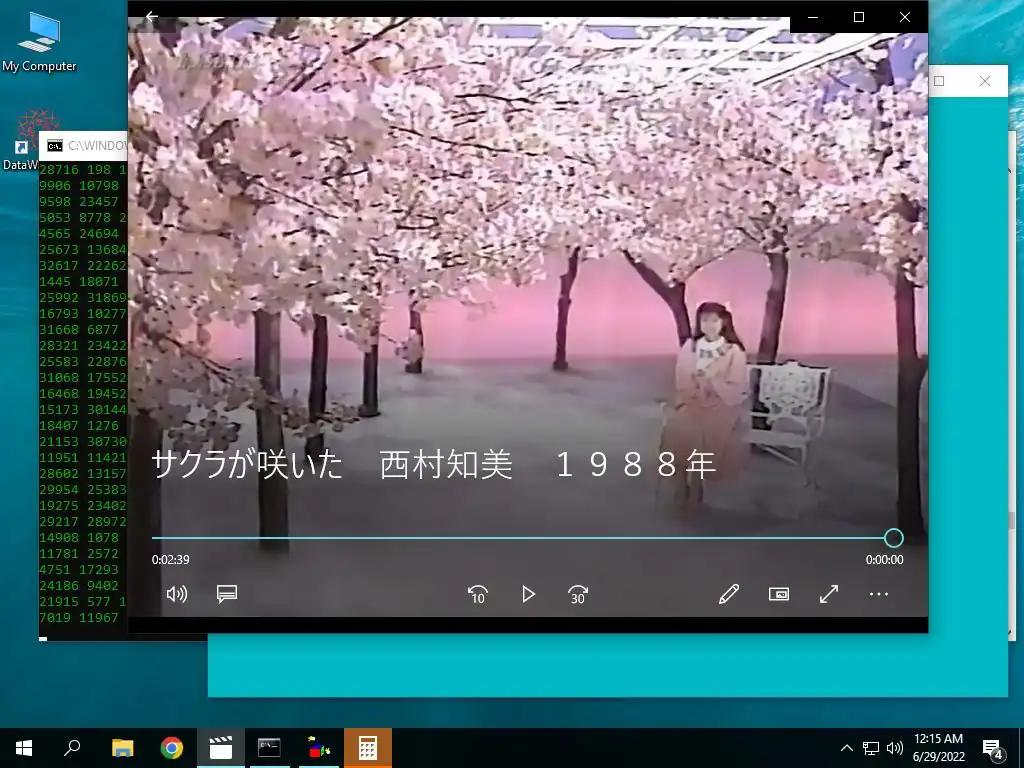Click the video seek bar handle

click(x=893, y=538)
